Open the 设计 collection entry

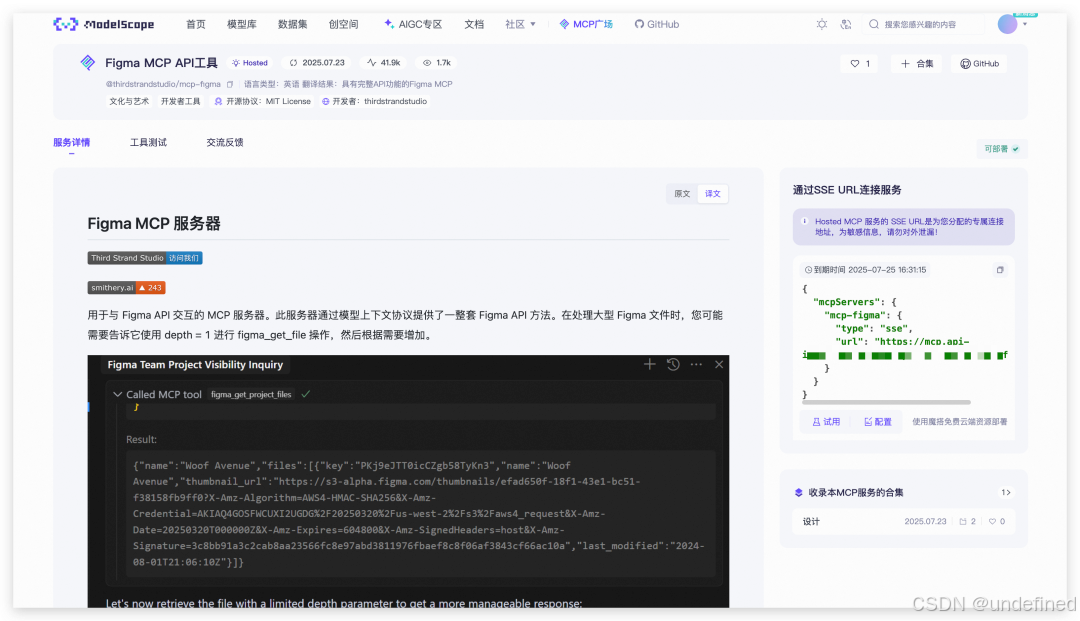(904, 521)
